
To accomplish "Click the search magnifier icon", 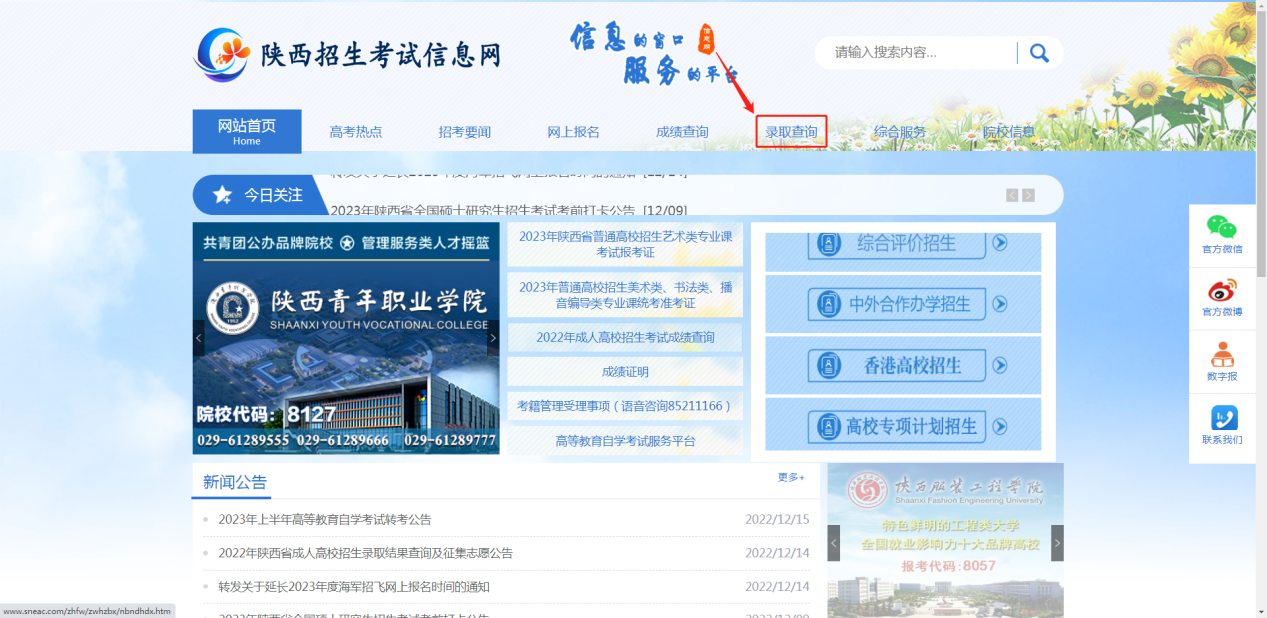I will point(1039,53).
